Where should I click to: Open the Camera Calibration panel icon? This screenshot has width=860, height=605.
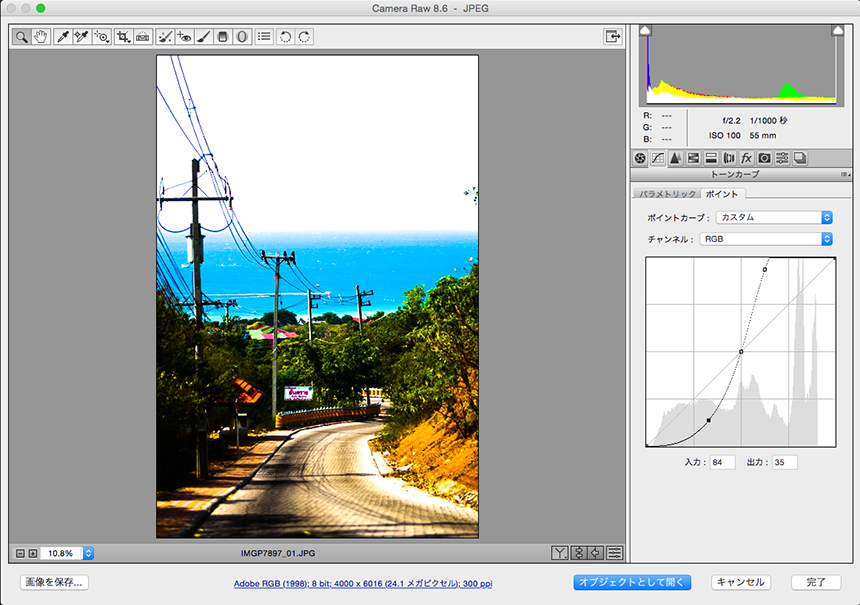point(765,159)
